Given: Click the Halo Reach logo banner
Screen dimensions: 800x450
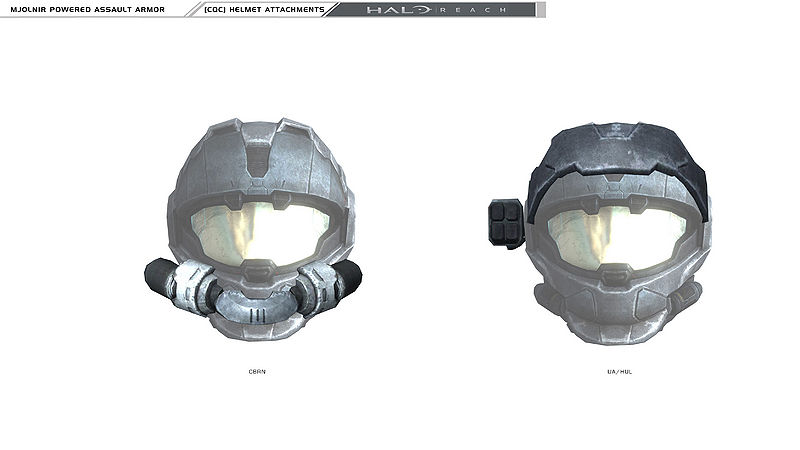Looking at the screenshot, I should coord(435,10).
